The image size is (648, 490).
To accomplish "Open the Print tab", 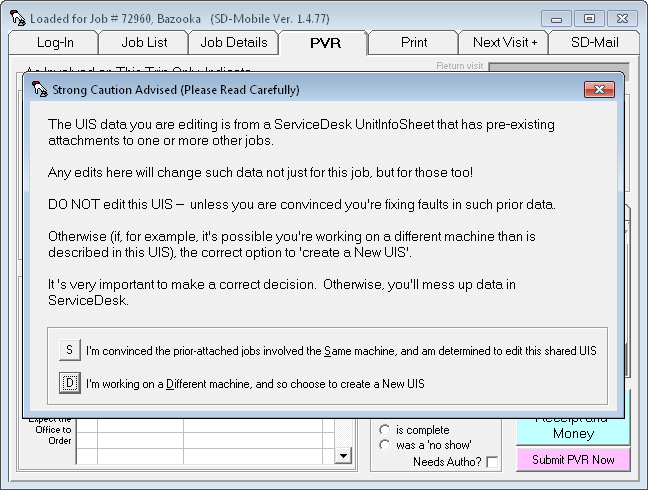I will [x=414, y=42].
